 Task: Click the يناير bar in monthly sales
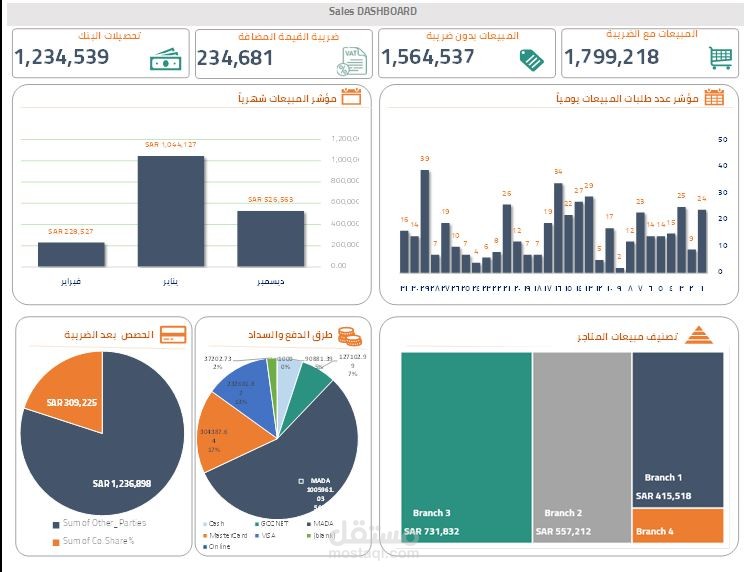pyautogui.click(x=171, y=211)
